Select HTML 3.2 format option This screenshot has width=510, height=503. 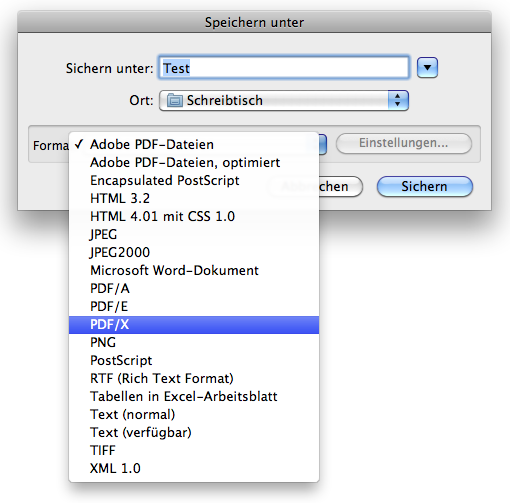click(194, 199)
